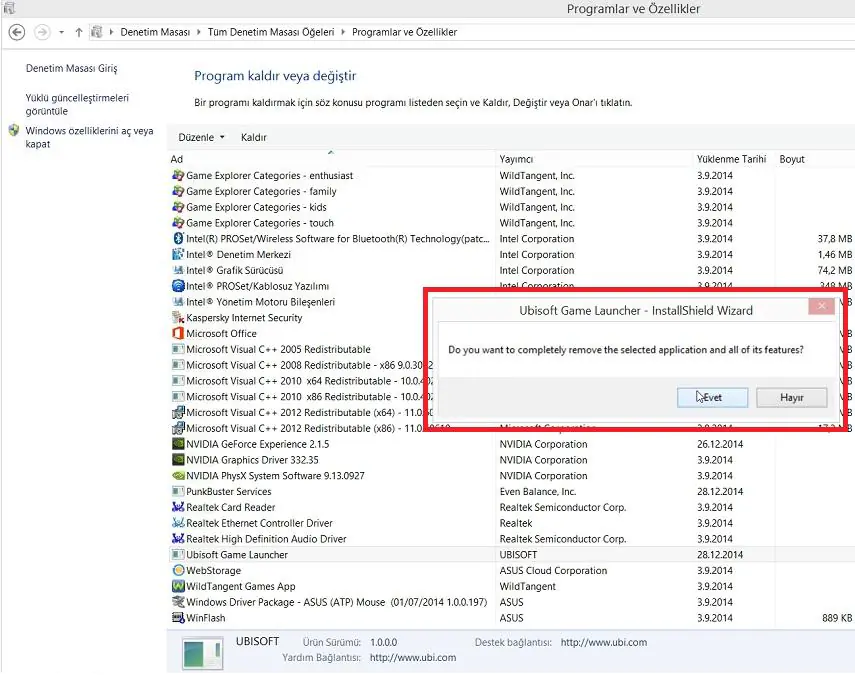Open the recent locations dropdown arrow

[62, 32]
